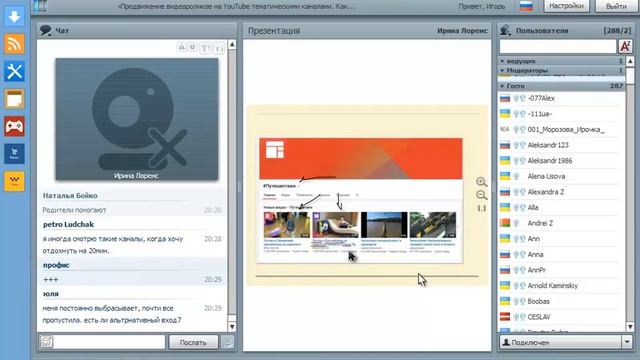Click the first chat toolbar icon above the video
The width and height of the screenshot is (640, 360).
coord(181,47)
